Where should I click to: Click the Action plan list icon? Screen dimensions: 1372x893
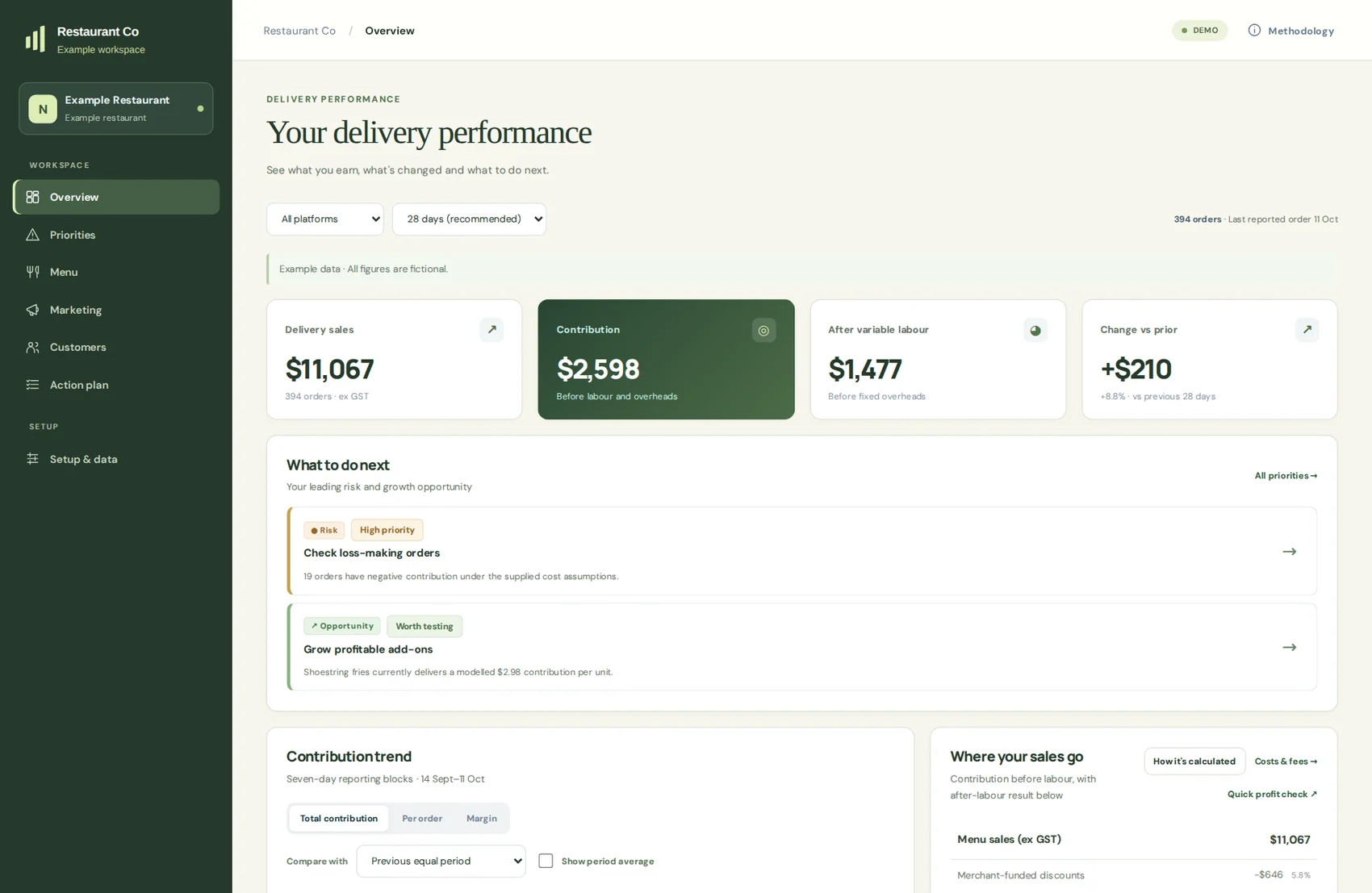tap(32, 385)
